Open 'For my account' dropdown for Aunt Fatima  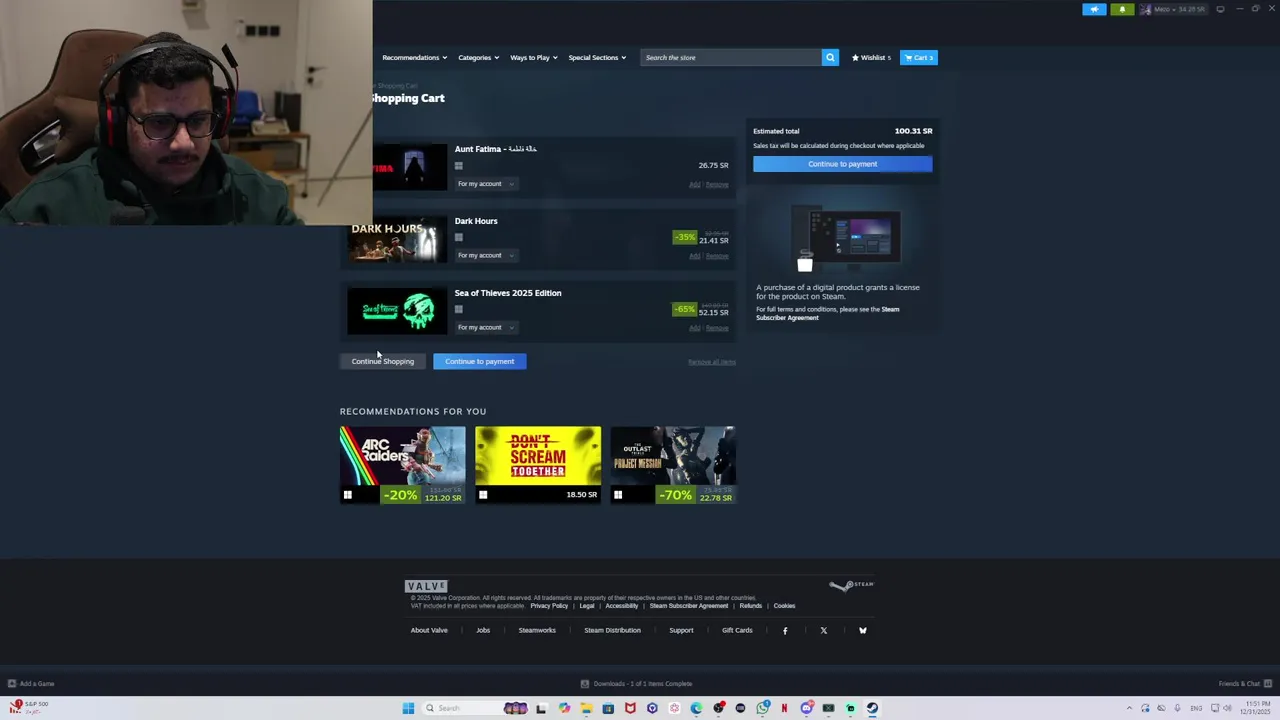click(x=485, y=184)
